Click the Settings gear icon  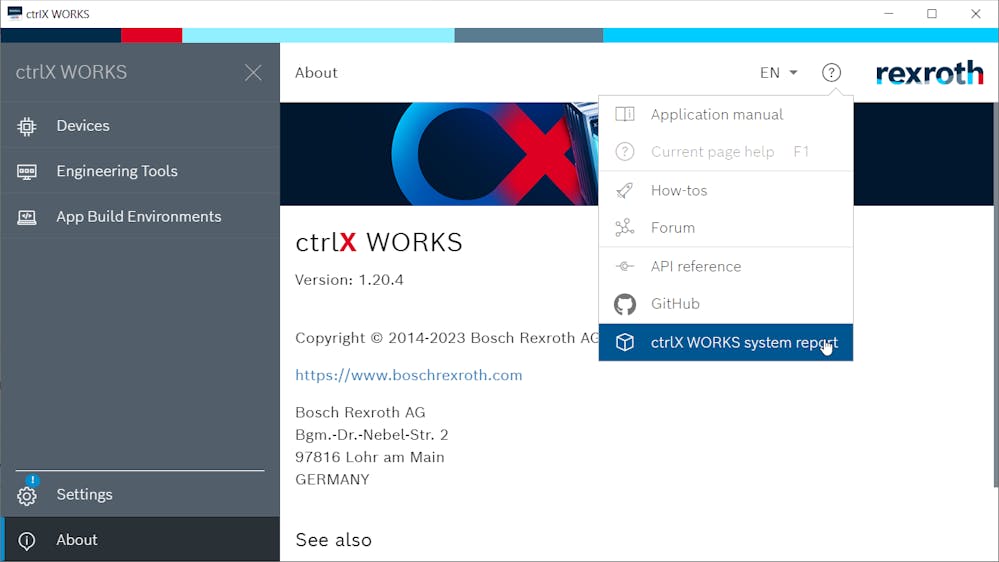[x=27, y=496]
